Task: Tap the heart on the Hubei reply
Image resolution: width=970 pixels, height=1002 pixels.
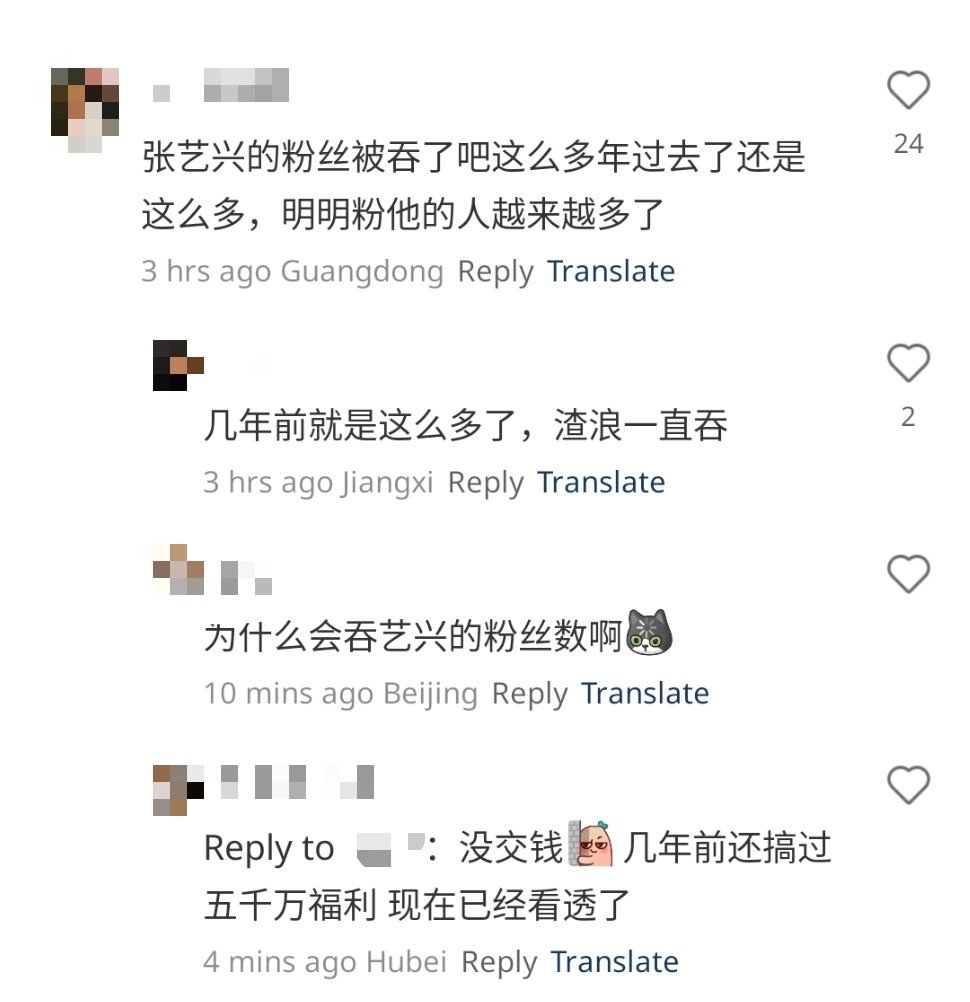Action: tap(908, 784)
